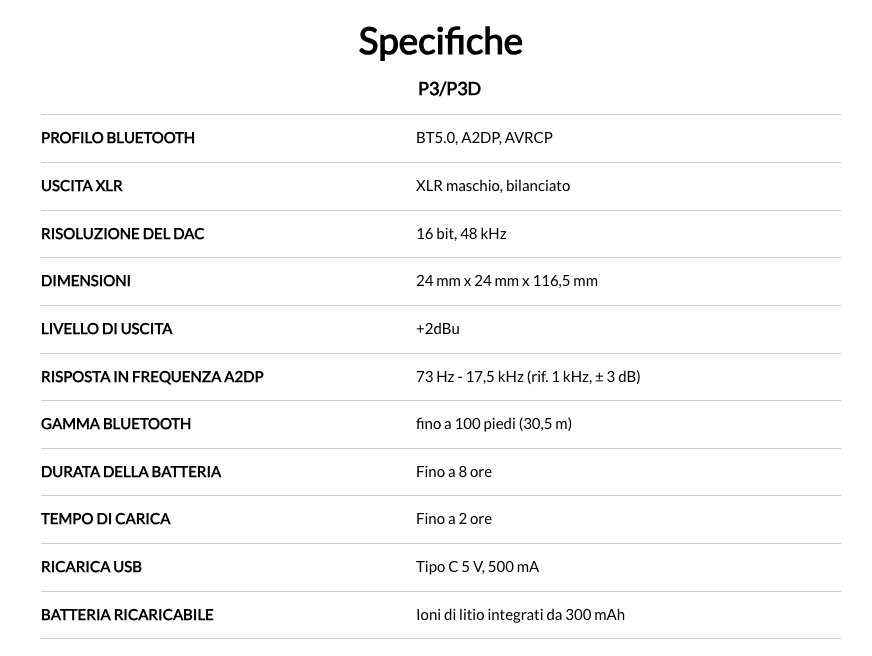Select the PROFILO BLUETOOTH row label
Viewport: 872px width, 656px height.
coord(118,138)
